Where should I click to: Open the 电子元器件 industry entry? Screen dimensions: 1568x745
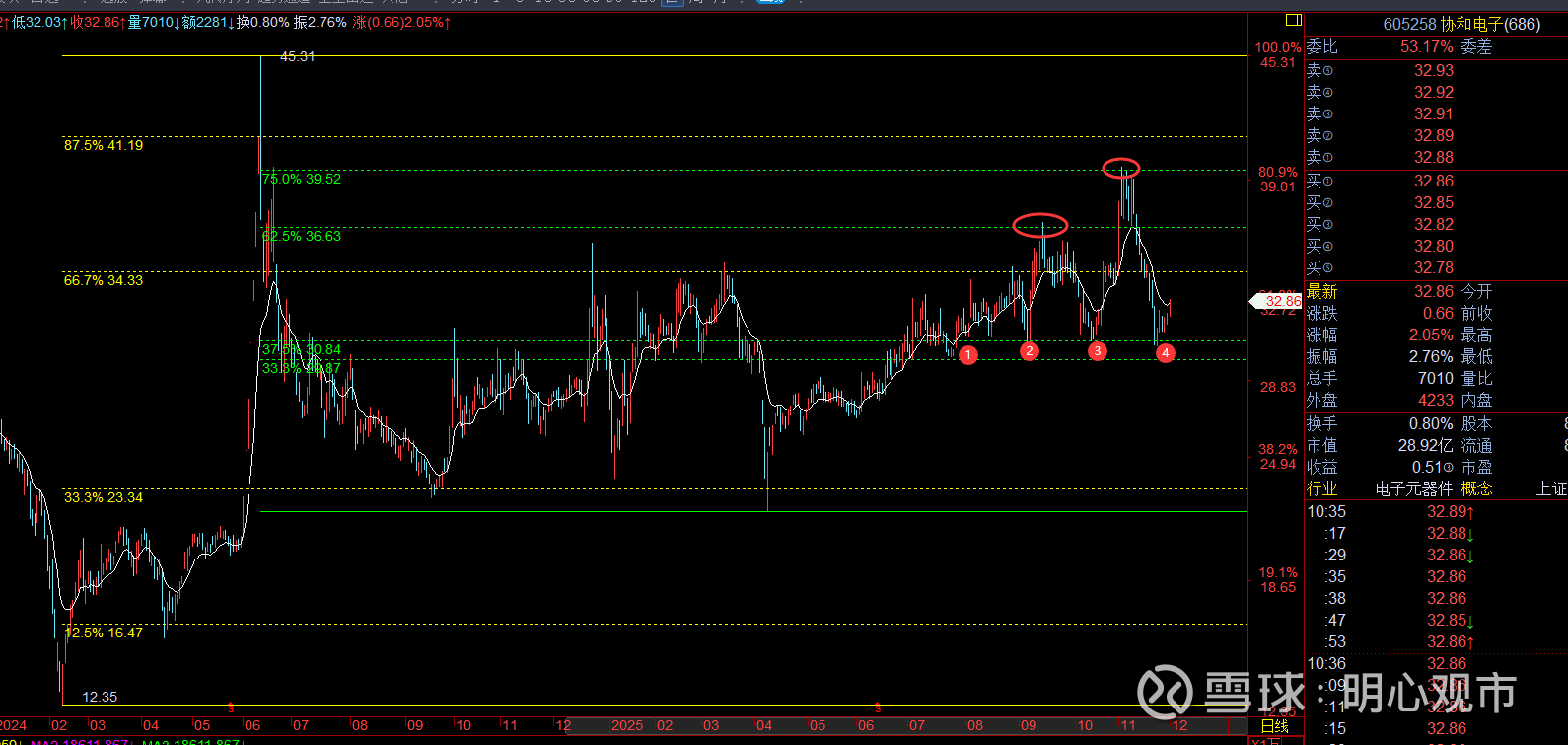(1414, 488)
